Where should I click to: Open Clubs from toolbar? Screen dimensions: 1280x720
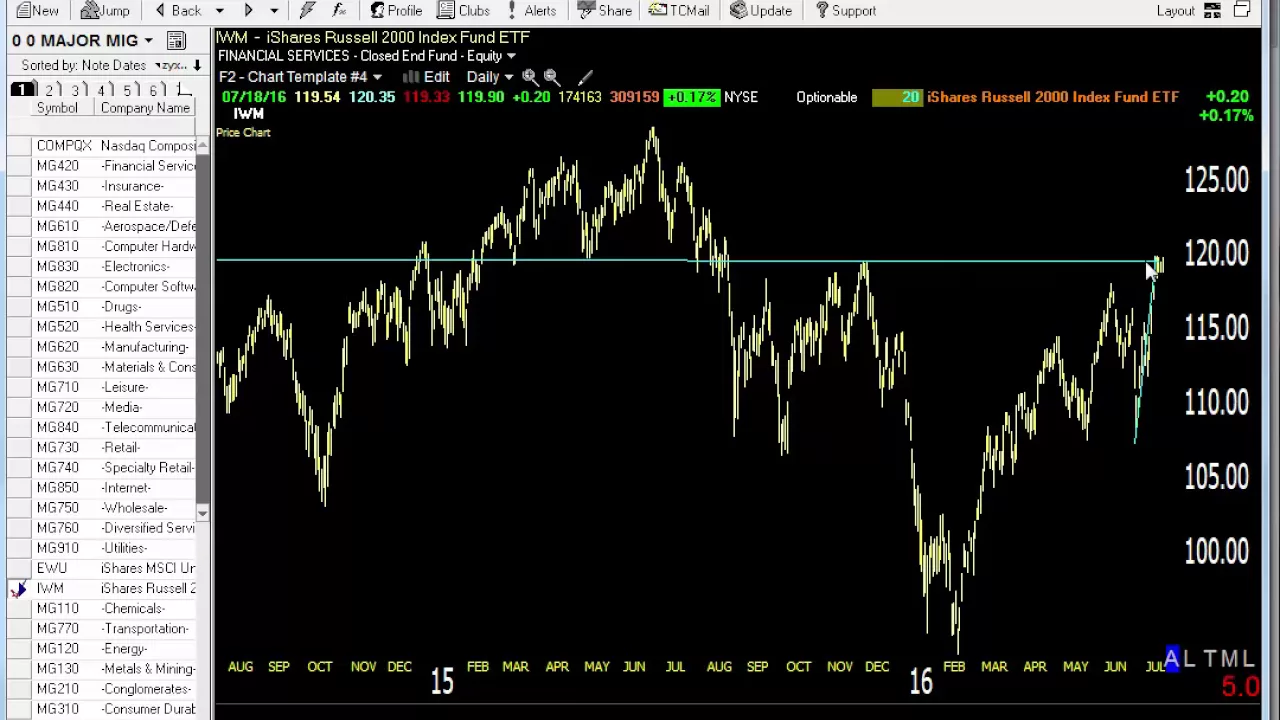coord(463,10)
